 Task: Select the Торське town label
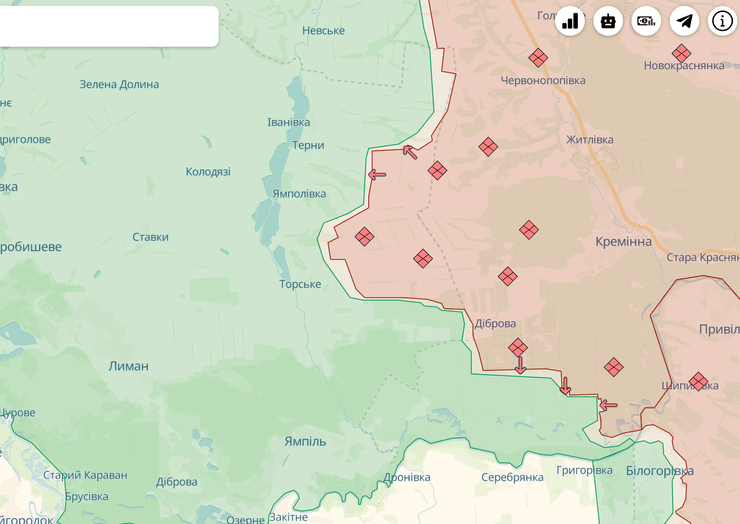tap(300, 284)
